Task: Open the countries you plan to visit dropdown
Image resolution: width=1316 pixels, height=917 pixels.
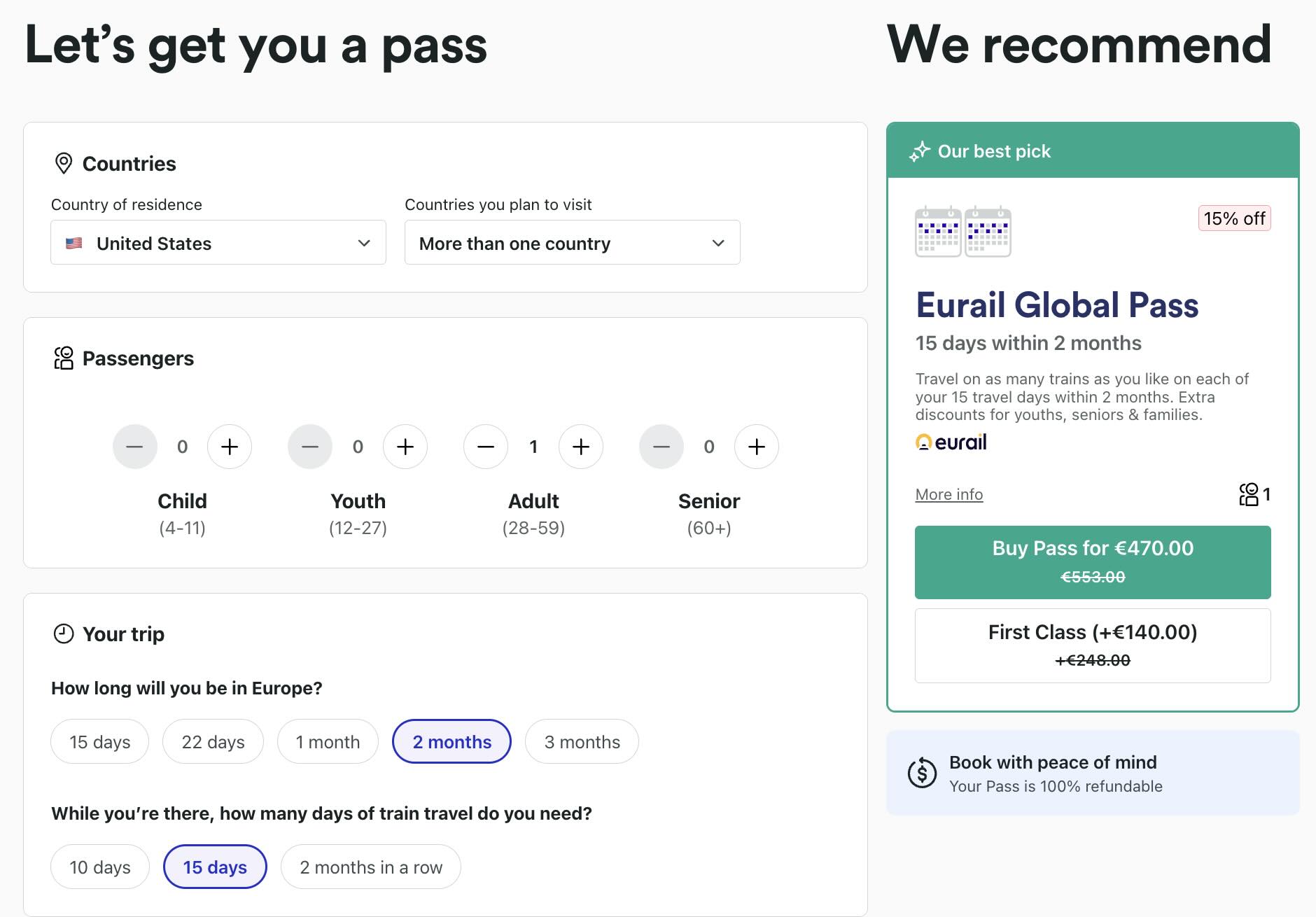Action: 572,243
